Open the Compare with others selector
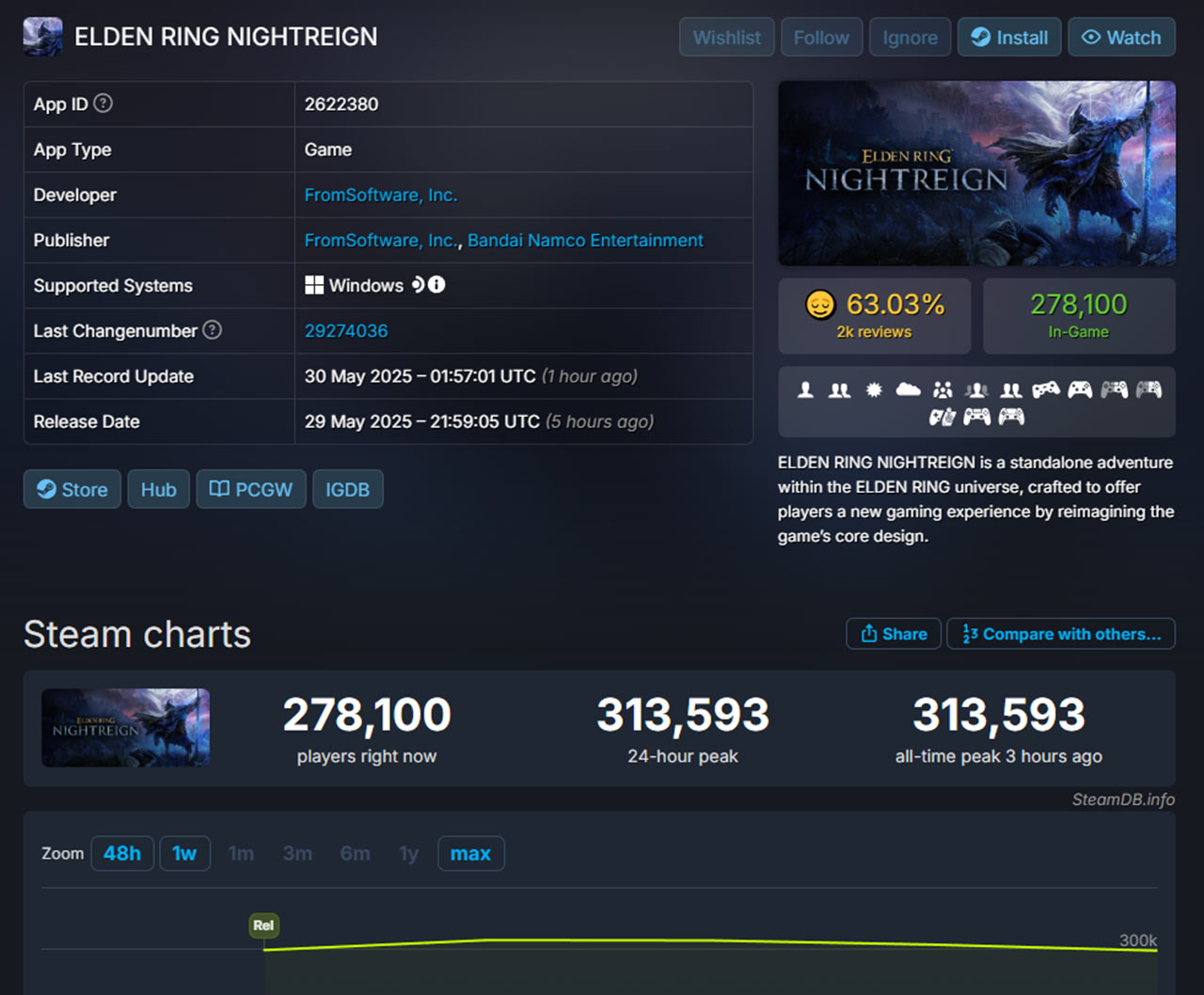Viewport: 1204px width, 995px height. pyautogui.click(x=1061, y=634)
